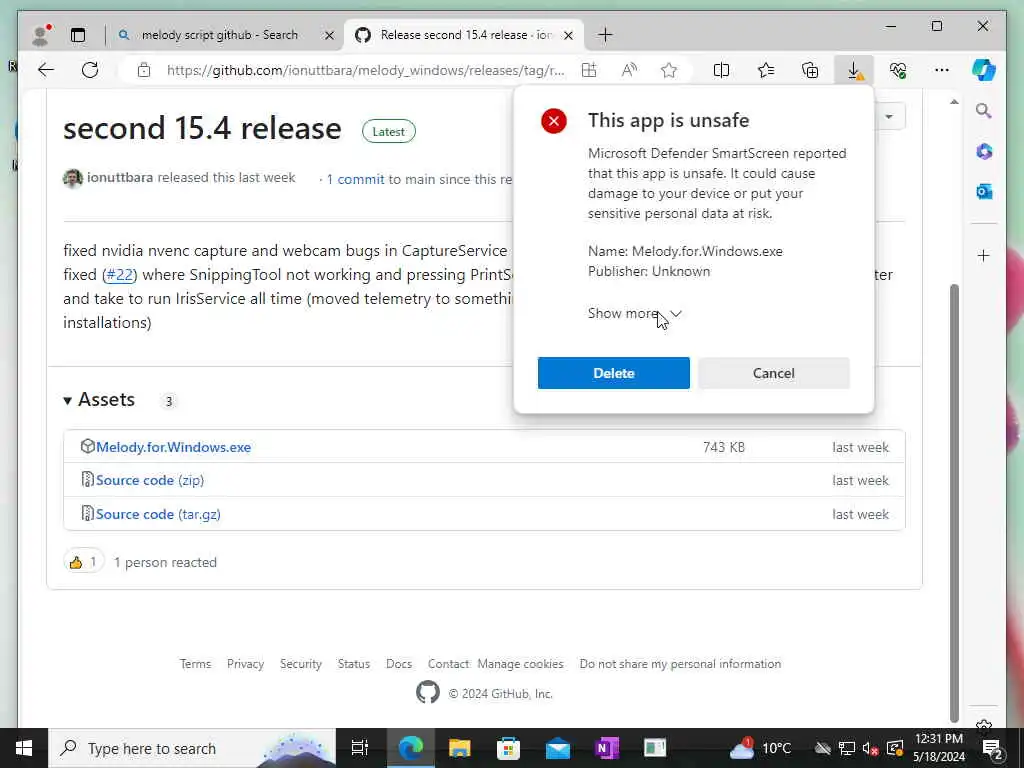Download Source code (tar.gz)
This screenshot has height=768, width=1024.
pos(158,514)
